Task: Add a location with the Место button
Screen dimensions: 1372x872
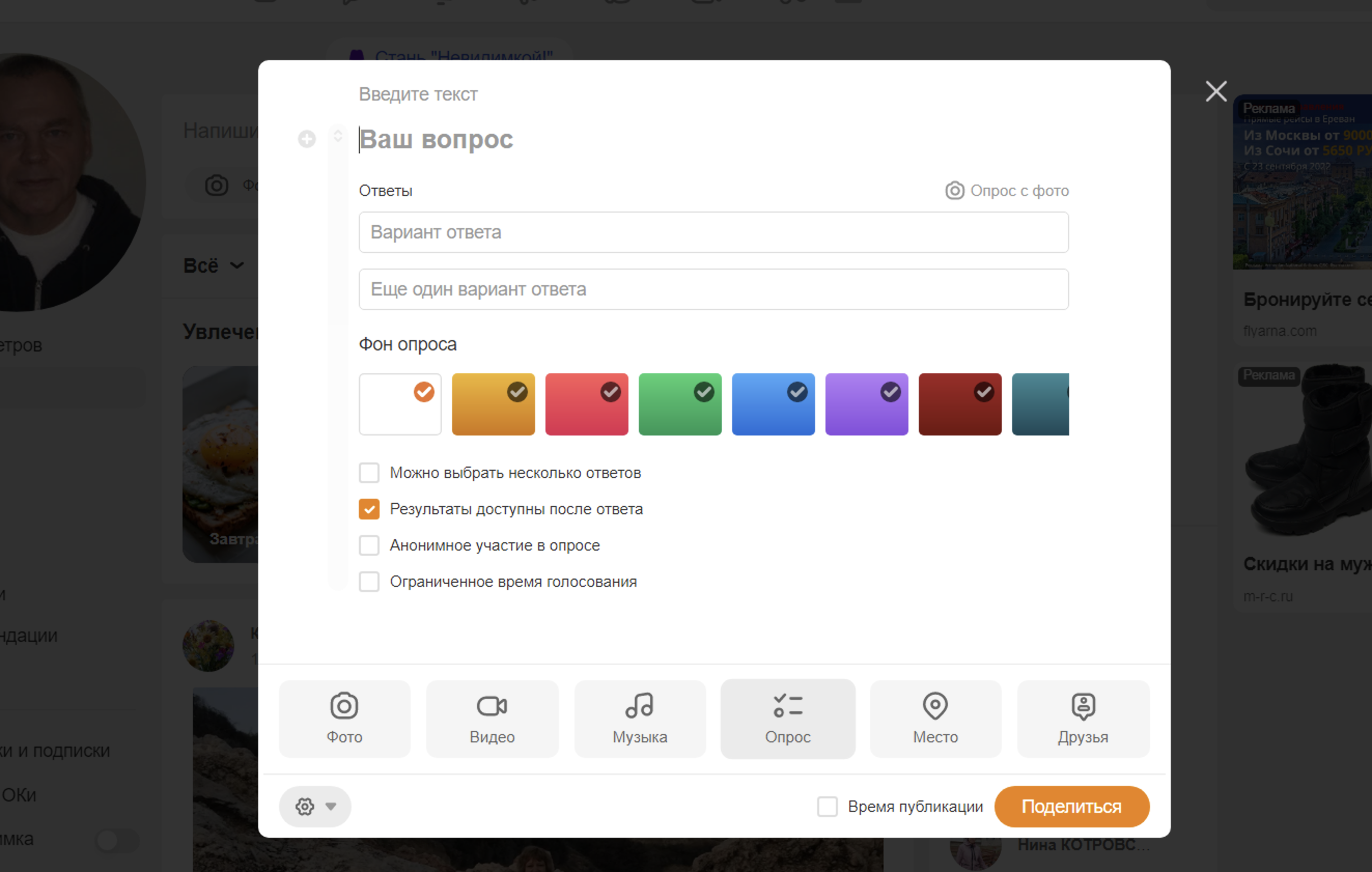Action: point(935,718)
